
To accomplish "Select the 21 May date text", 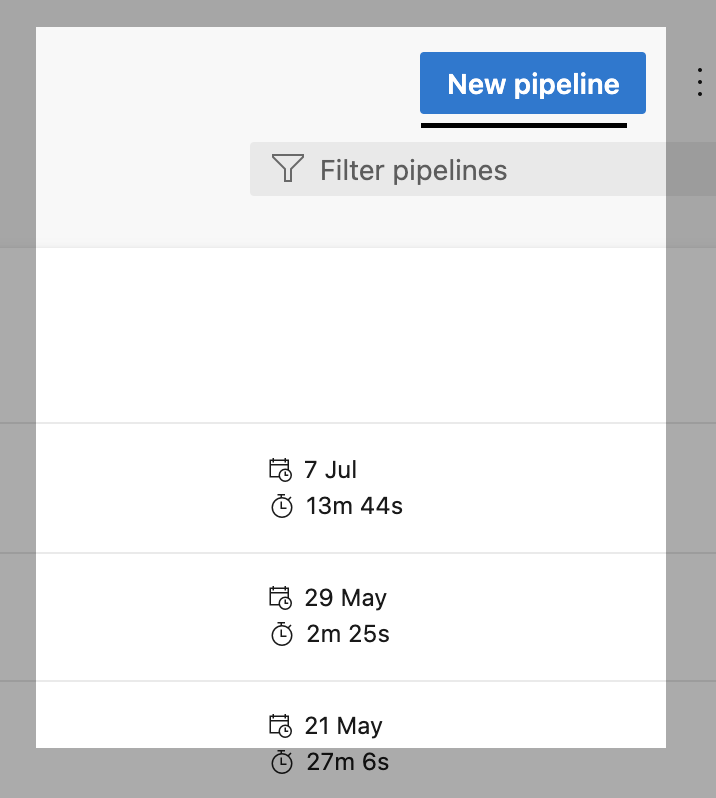I will click(x=344, y=725).
